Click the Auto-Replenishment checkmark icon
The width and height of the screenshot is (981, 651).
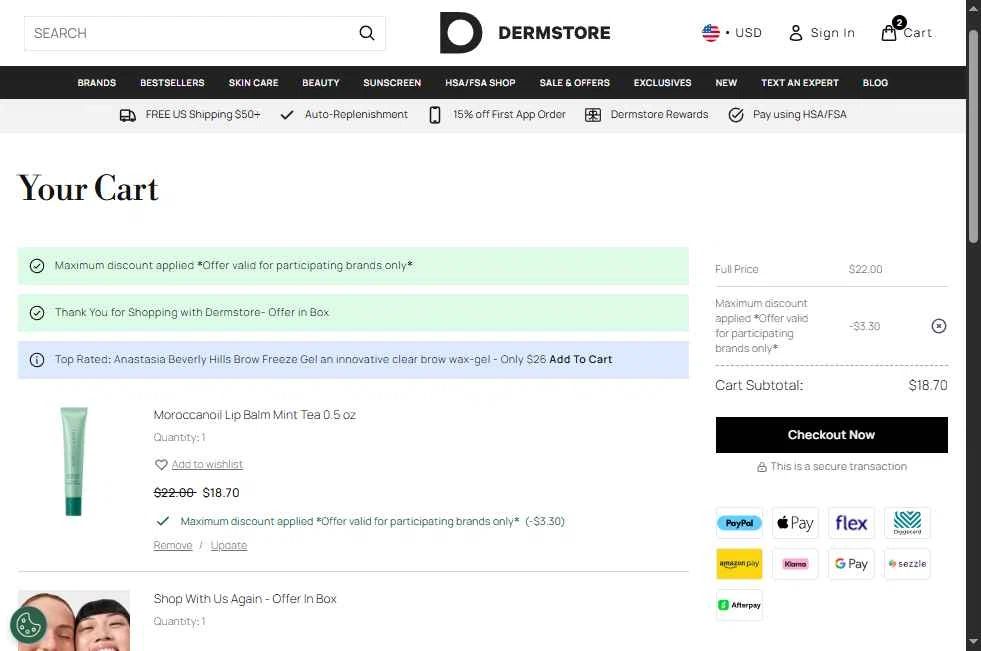point(287,115)
